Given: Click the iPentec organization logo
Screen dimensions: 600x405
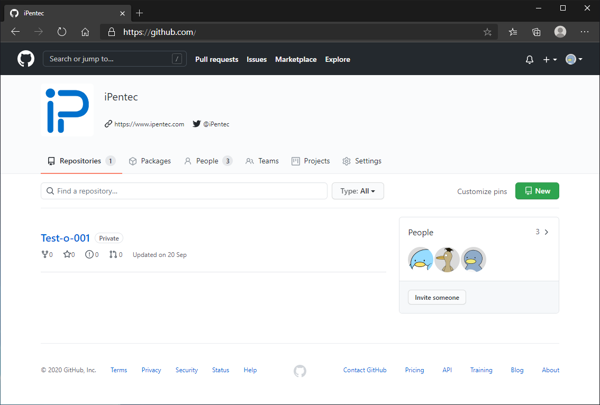Looking at the screenshot, I should 67,110.
